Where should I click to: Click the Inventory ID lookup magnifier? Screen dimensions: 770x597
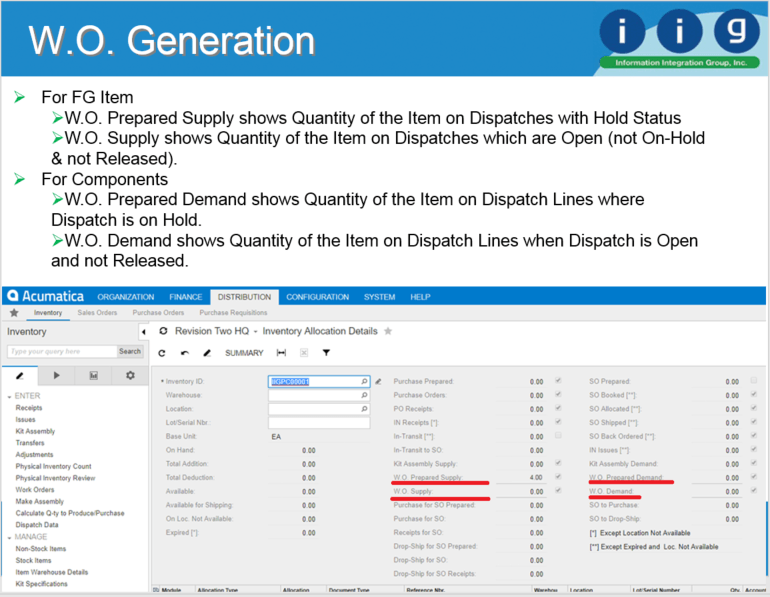pos(364,381)
